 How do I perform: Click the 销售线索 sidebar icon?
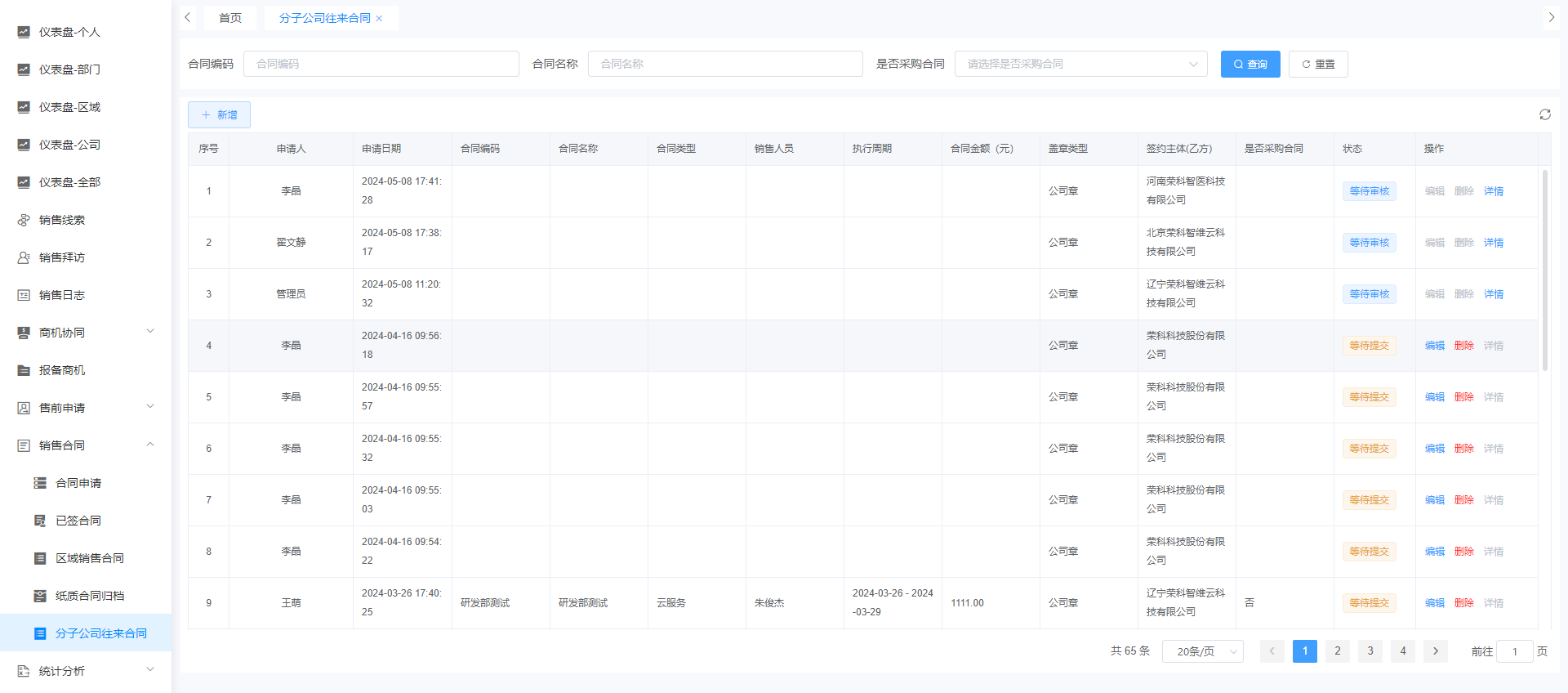[x=24, y=220]
